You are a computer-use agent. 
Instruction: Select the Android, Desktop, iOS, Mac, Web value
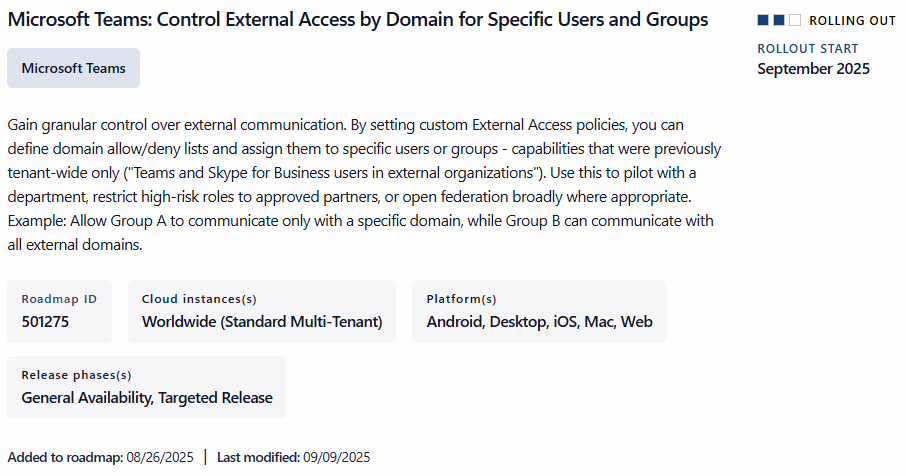(539, 322)
